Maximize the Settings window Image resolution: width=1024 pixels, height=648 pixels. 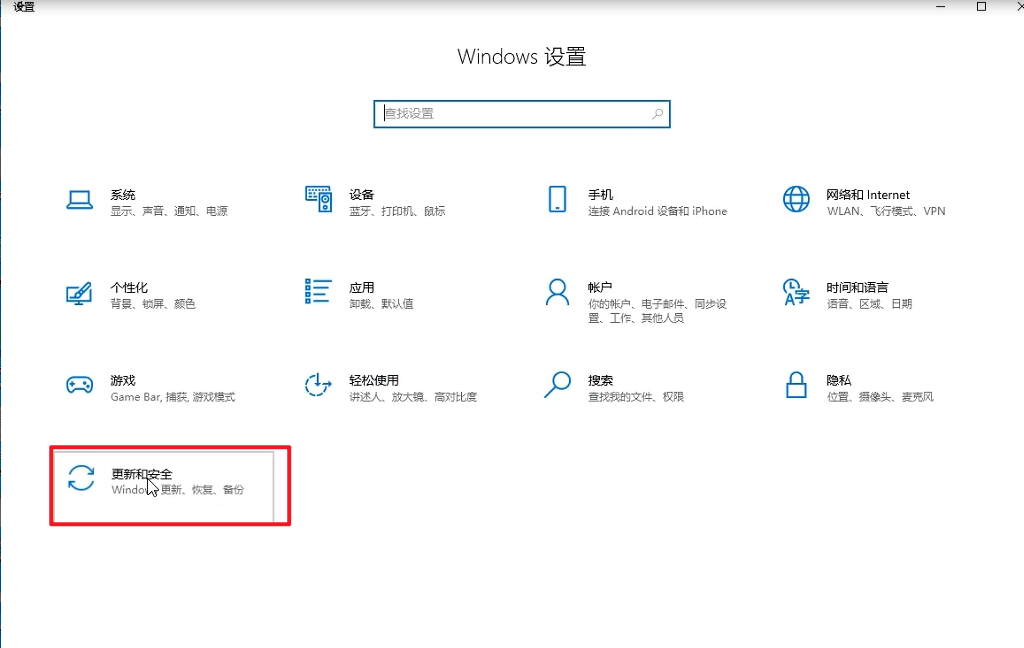click(981, 7)
